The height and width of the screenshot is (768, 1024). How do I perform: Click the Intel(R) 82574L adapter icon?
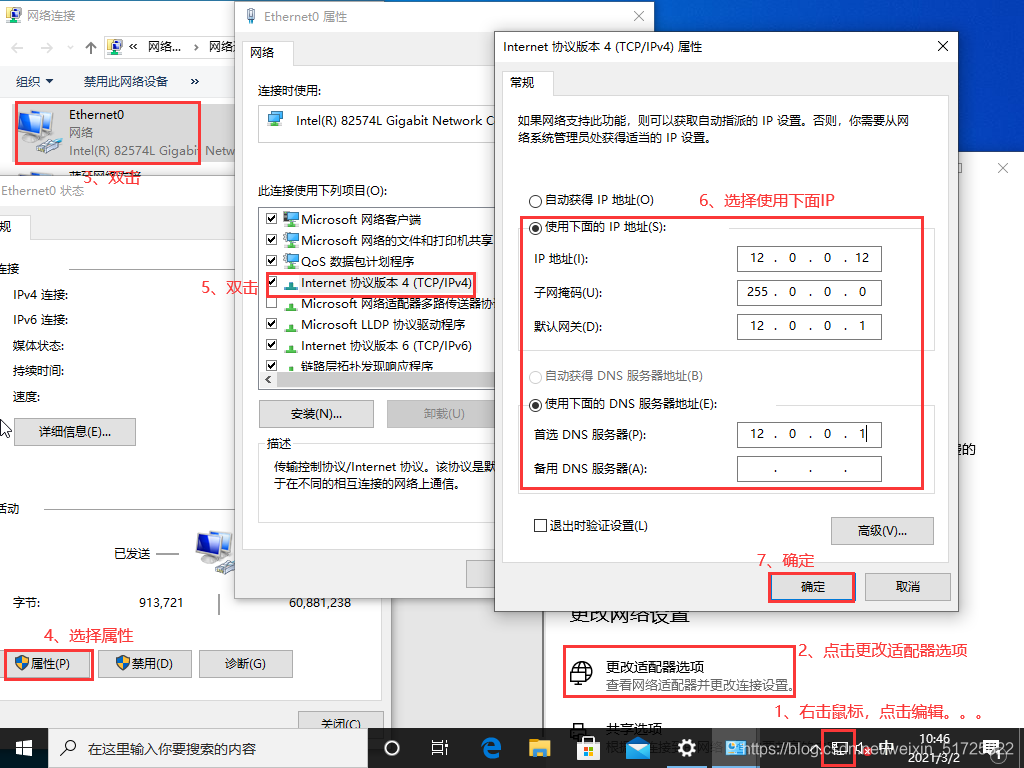[276, 119]
